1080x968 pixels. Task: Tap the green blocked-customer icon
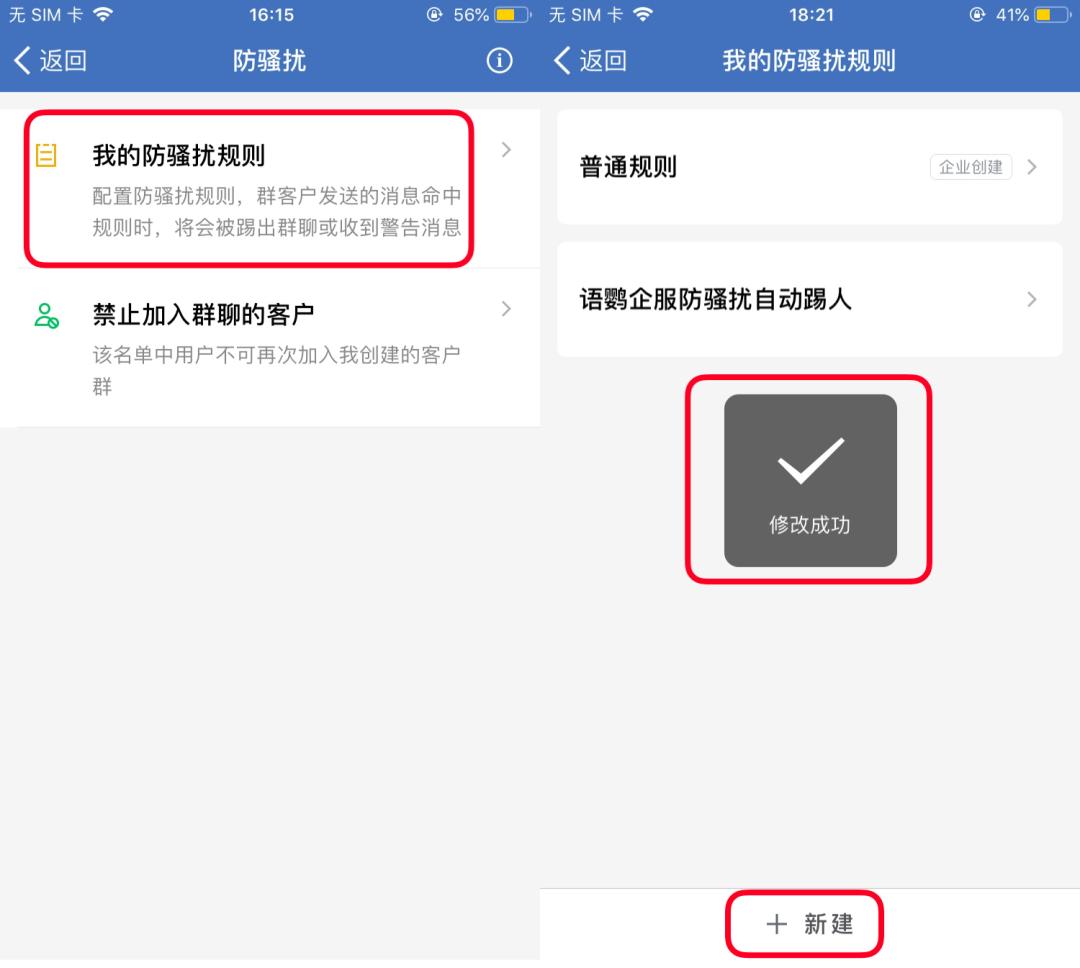46,316
